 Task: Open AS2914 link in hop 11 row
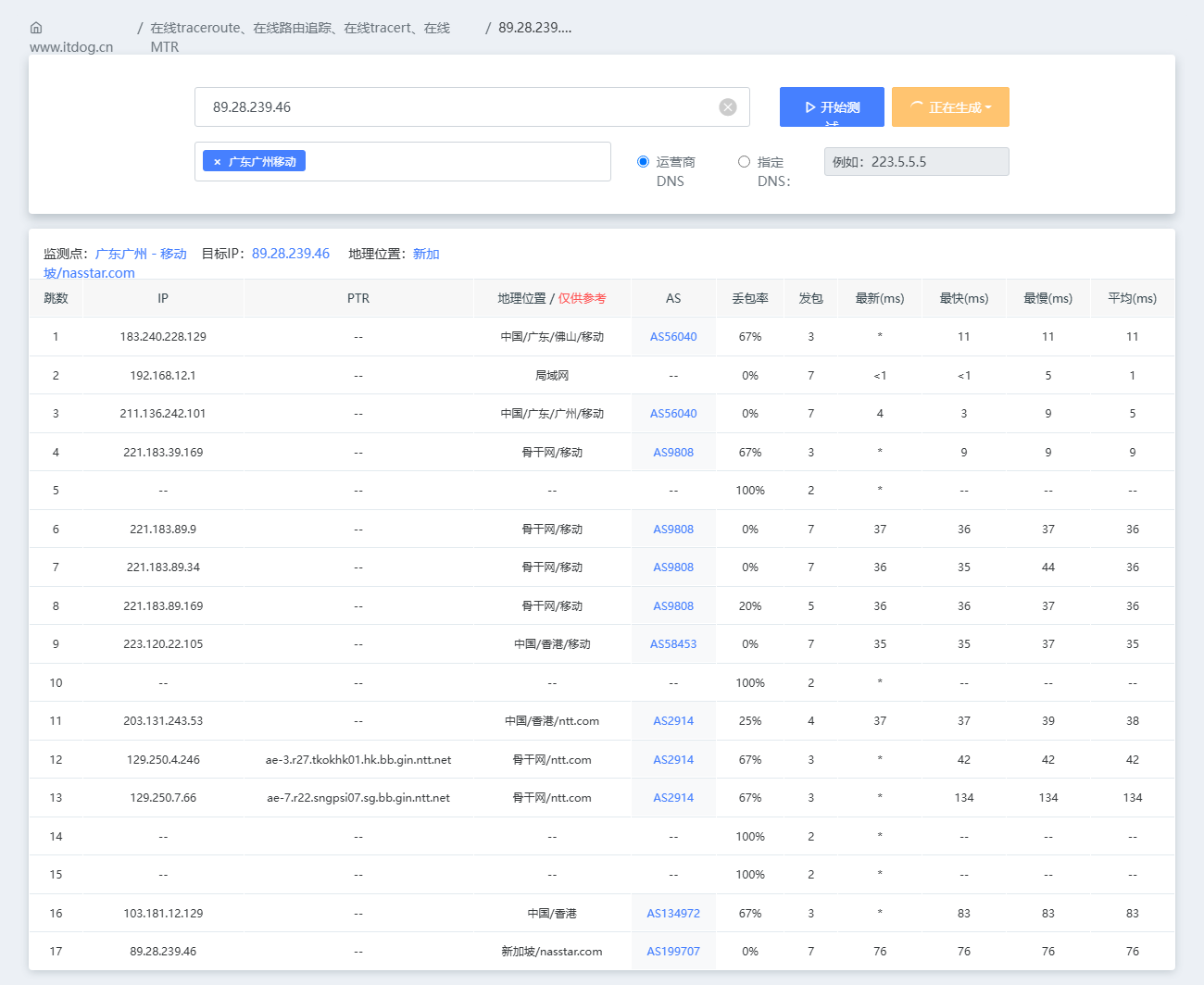click(x=673, y=721)
